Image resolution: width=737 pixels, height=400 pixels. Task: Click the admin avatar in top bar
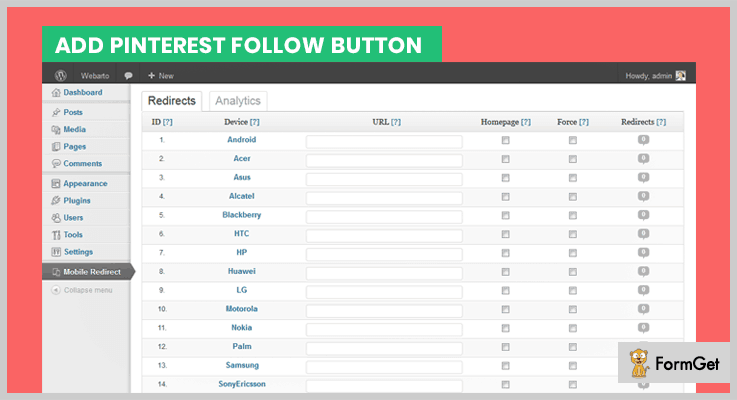point(681,75)
